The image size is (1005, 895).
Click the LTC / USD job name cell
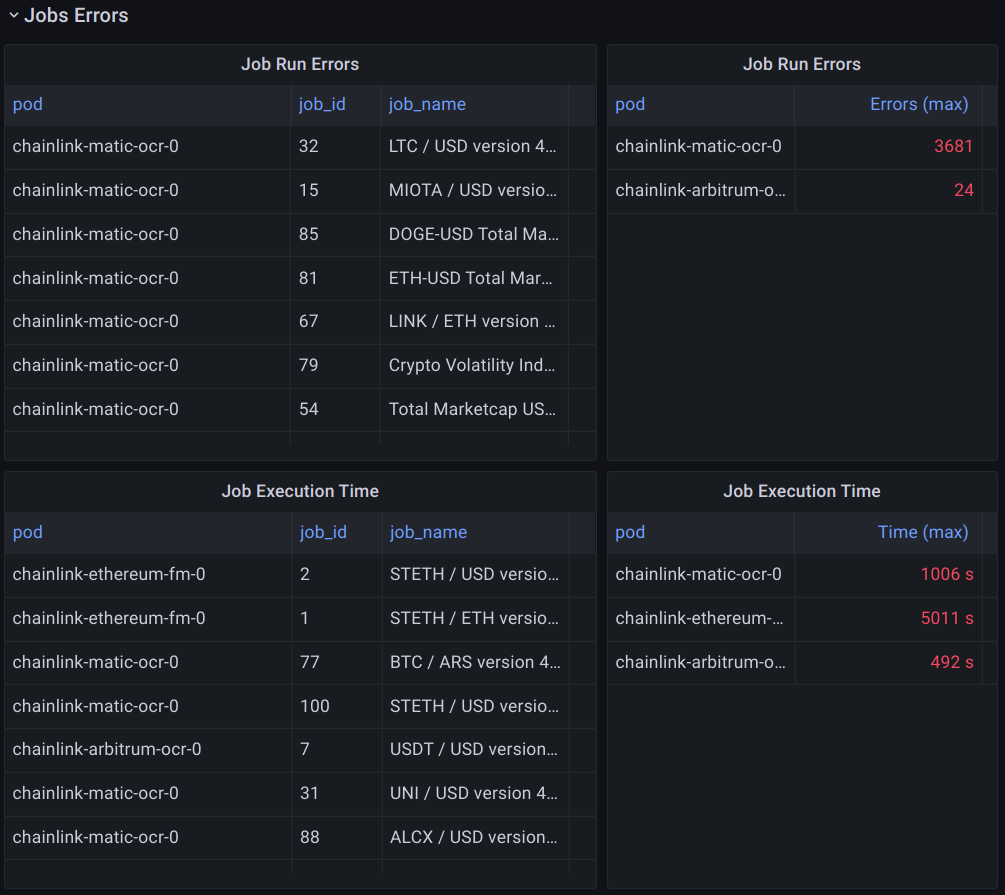[472, 146]
